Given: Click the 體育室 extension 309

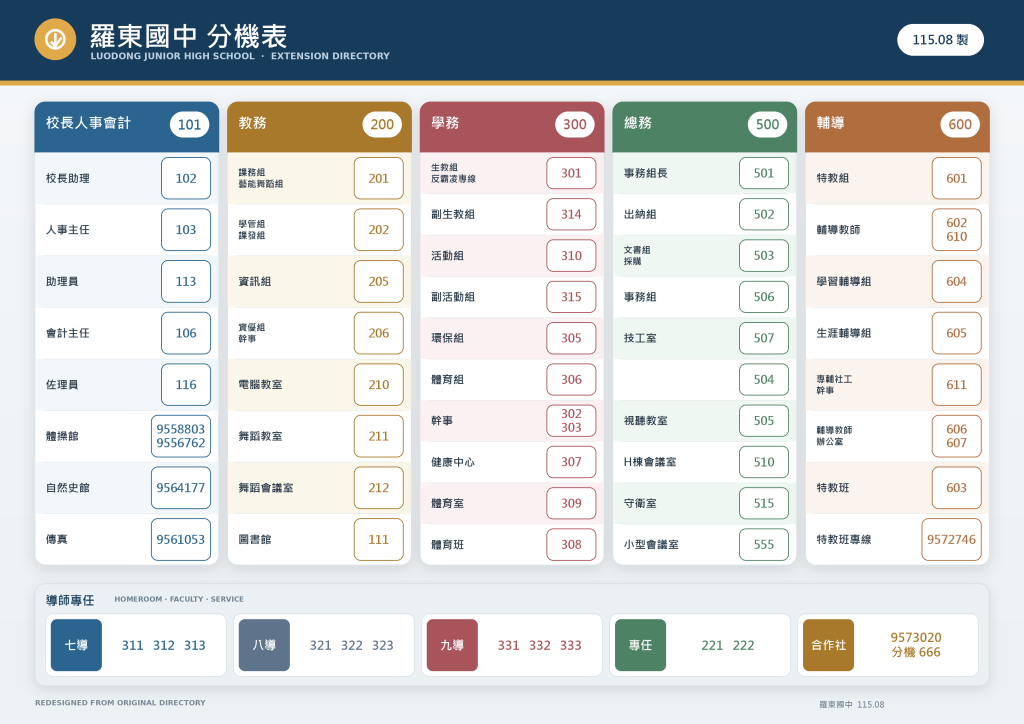Looking at the screenshot, I should pyautogui.click(x=571, y=503).
